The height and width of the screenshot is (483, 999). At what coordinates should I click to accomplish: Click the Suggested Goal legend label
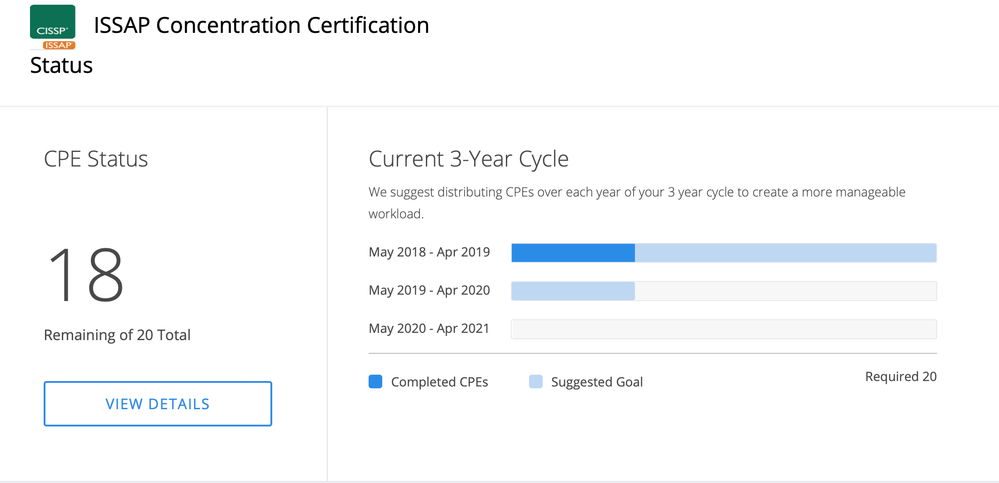[596, 382]
